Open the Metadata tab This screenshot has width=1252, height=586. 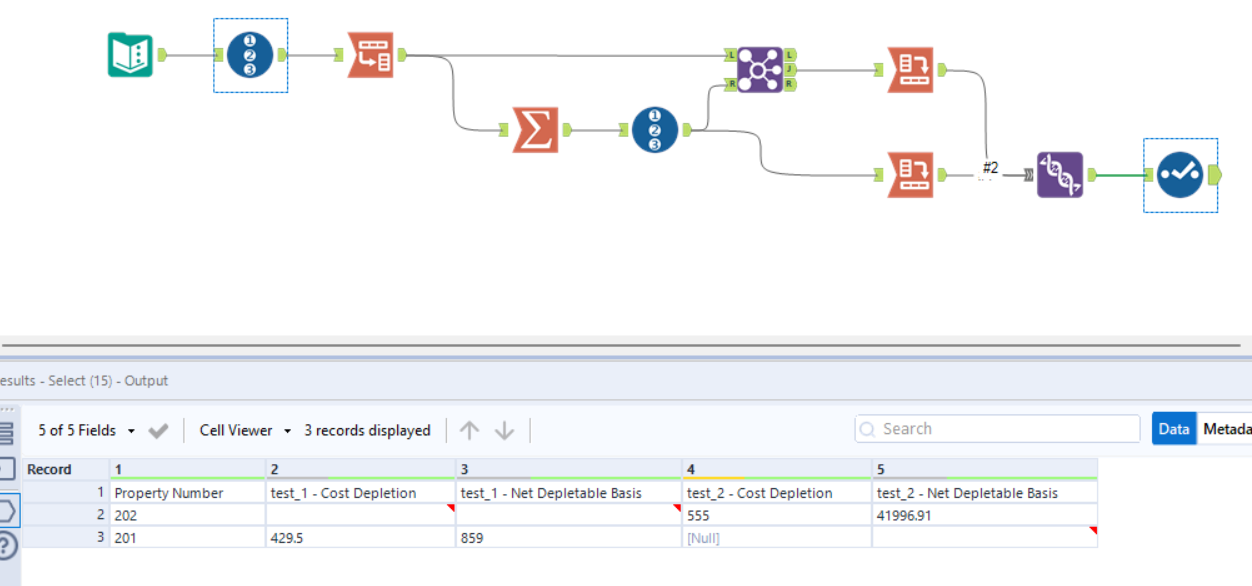[1226, 429]
